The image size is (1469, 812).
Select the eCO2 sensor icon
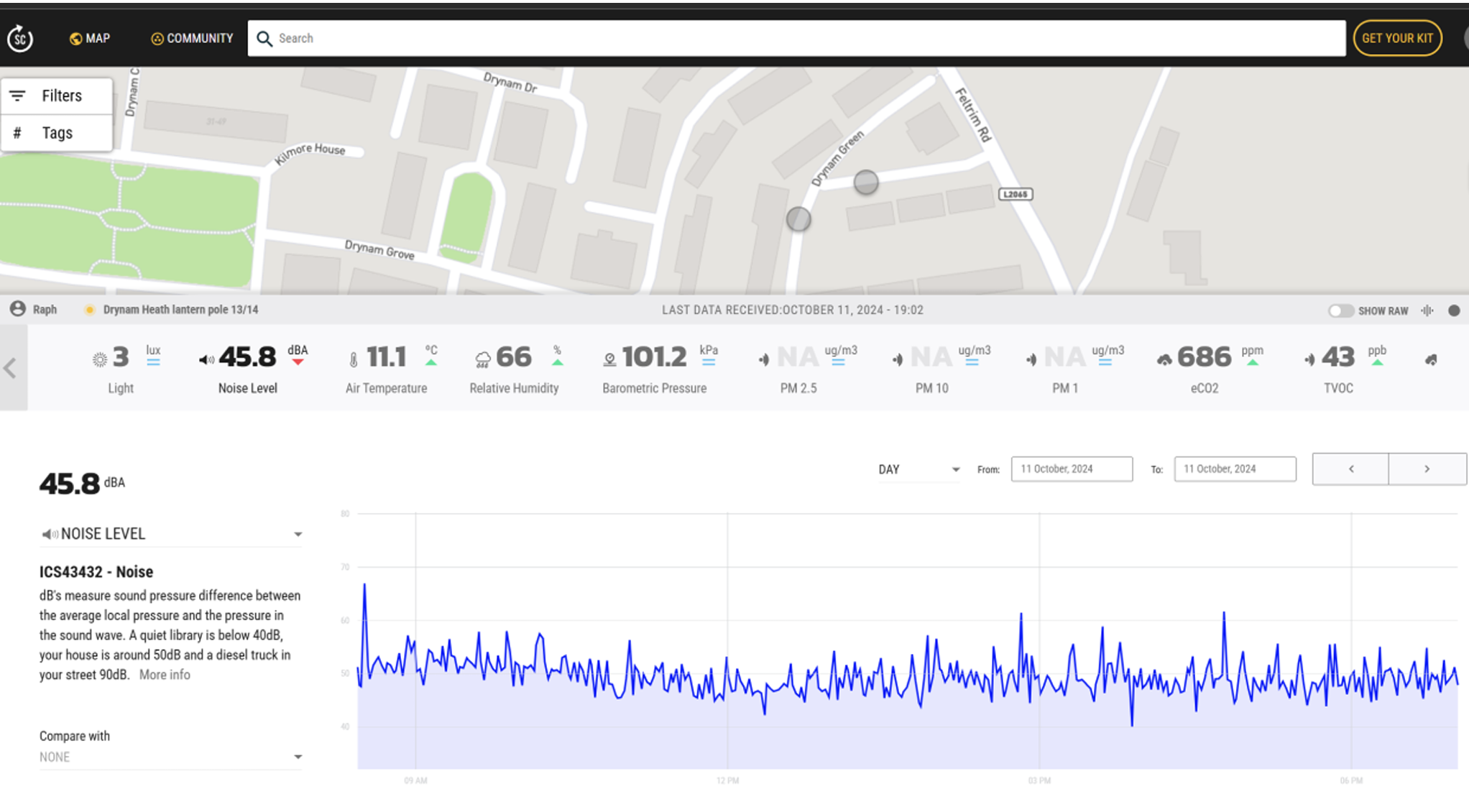(1164, 359)
